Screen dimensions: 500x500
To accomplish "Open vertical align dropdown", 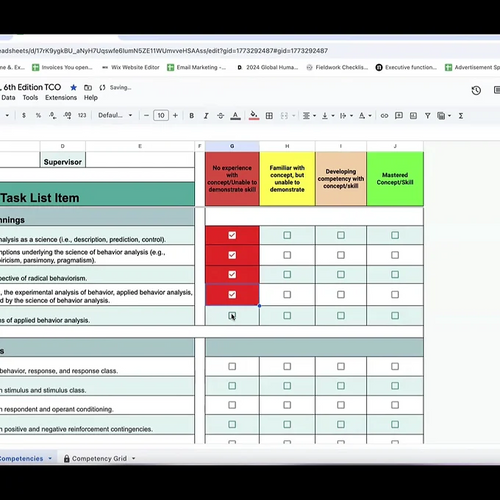I will 328,115.
